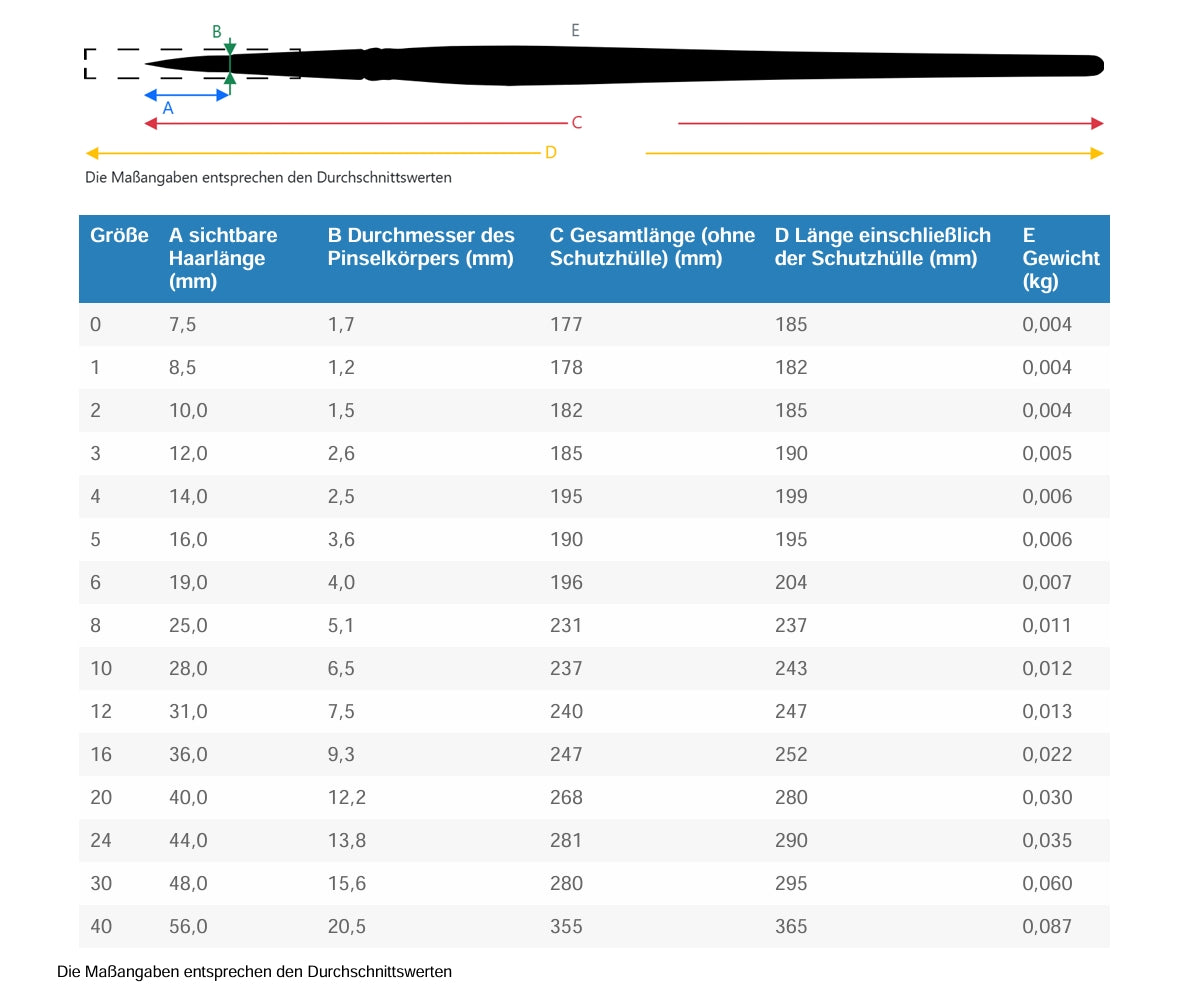1188x986 pixels.
Task: Click the 0,087 weight value
Action: coord(1047,927)
